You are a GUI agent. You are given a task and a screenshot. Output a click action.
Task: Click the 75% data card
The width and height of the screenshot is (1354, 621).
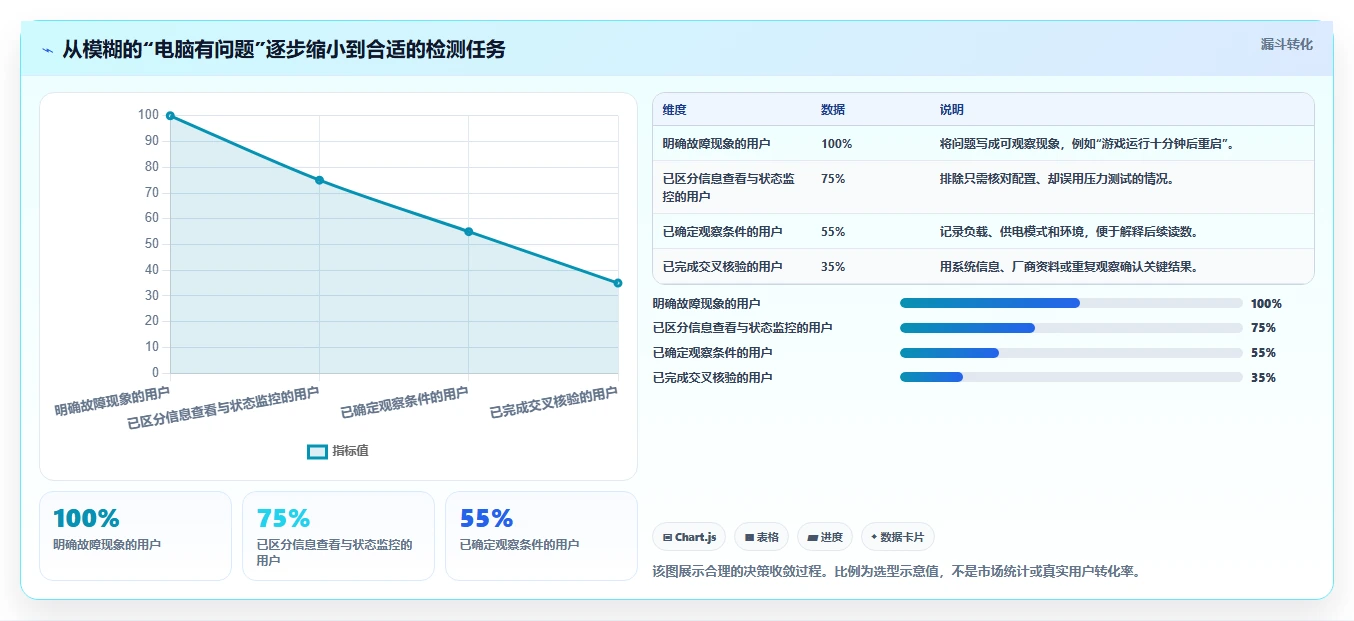click(x=338, y=536)
